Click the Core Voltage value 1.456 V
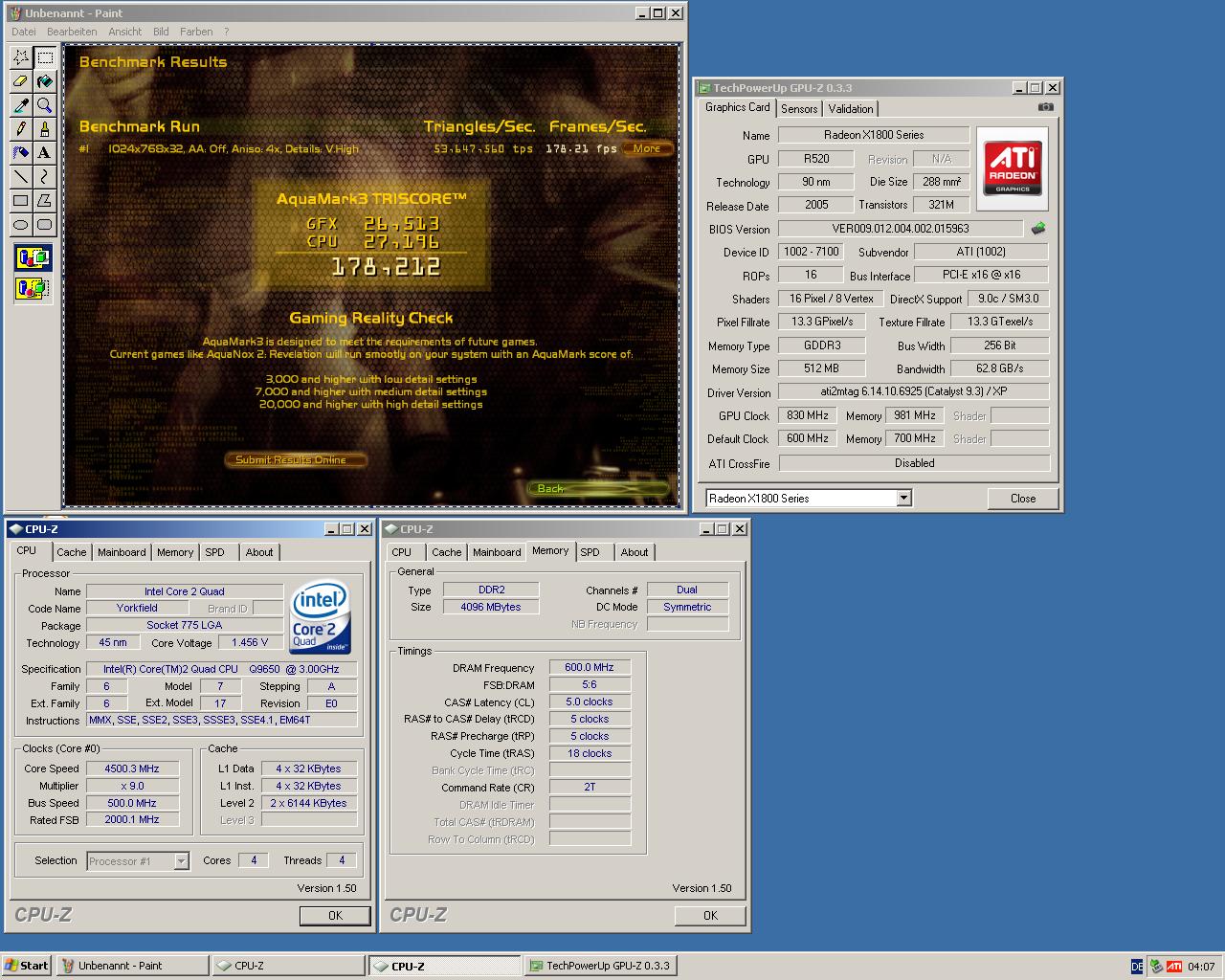Image resolution: width=1225 pixels, height=980 pixels. pos(250,642)
